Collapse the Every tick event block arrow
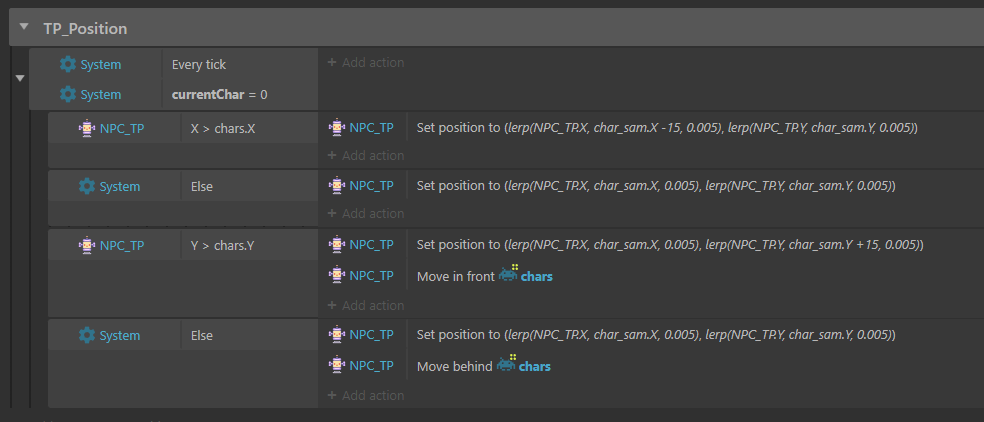Image resolution: width=984 pixels, height=422 pixels. (19, 78)
